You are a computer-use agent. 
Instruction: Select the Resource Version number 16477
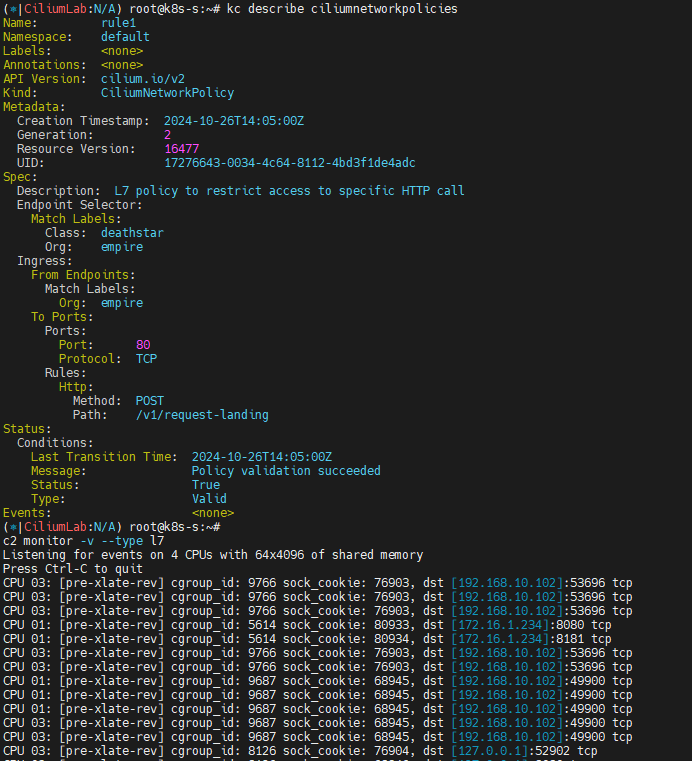tap(181, 149)
